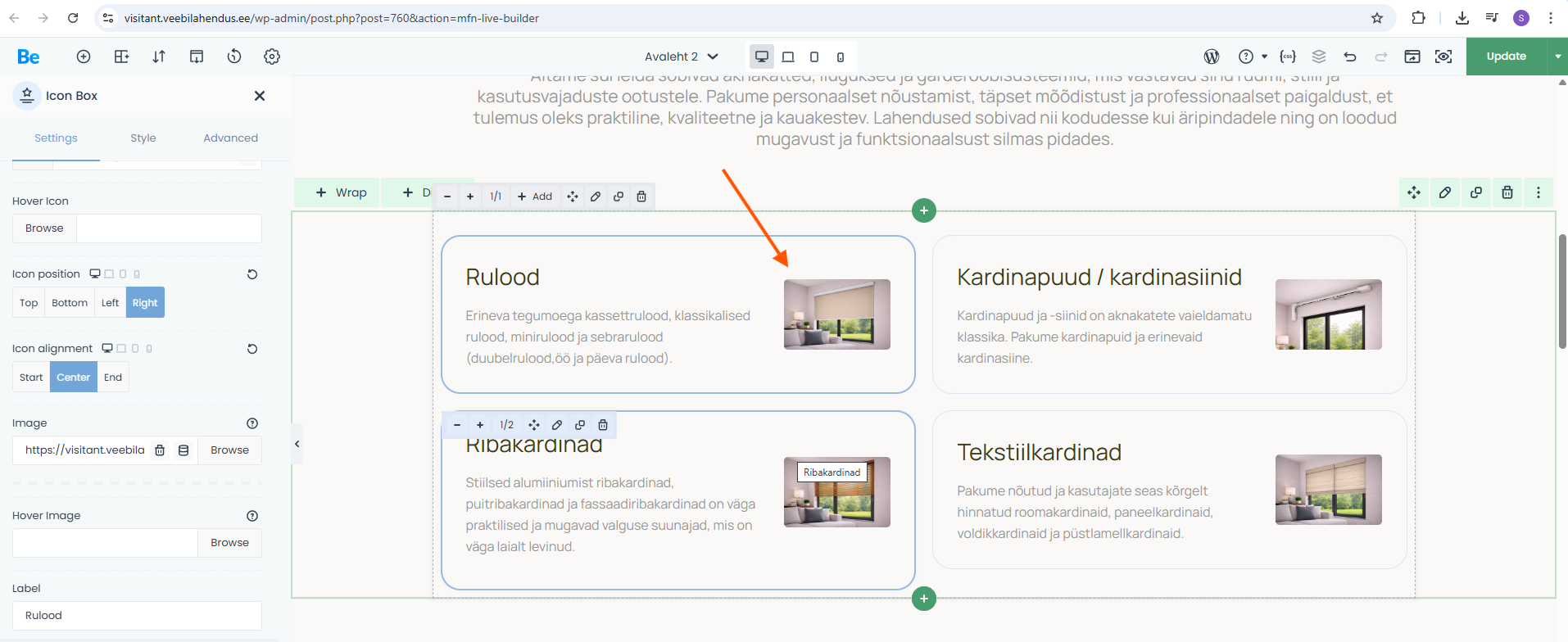Open the custom CSS braces icon
This screenshot has height=642, width=1568.
[1288, 57]
